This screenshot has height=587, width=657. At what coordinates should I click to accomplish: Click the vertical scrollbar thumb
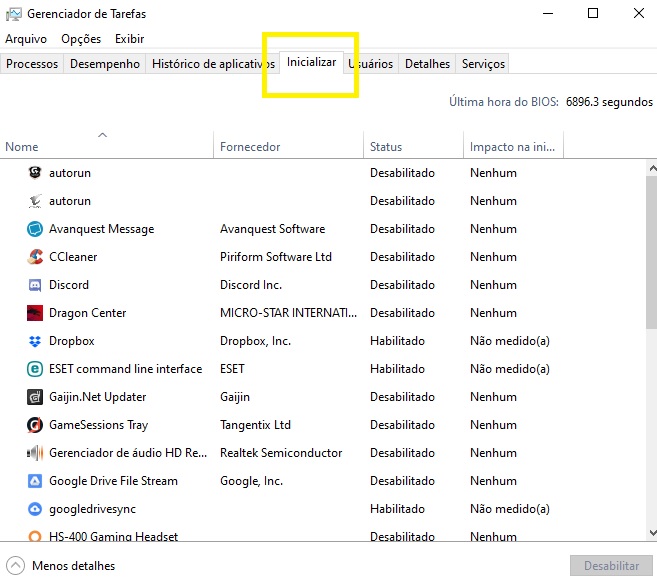pyautogui.click(x=652, y=252)
